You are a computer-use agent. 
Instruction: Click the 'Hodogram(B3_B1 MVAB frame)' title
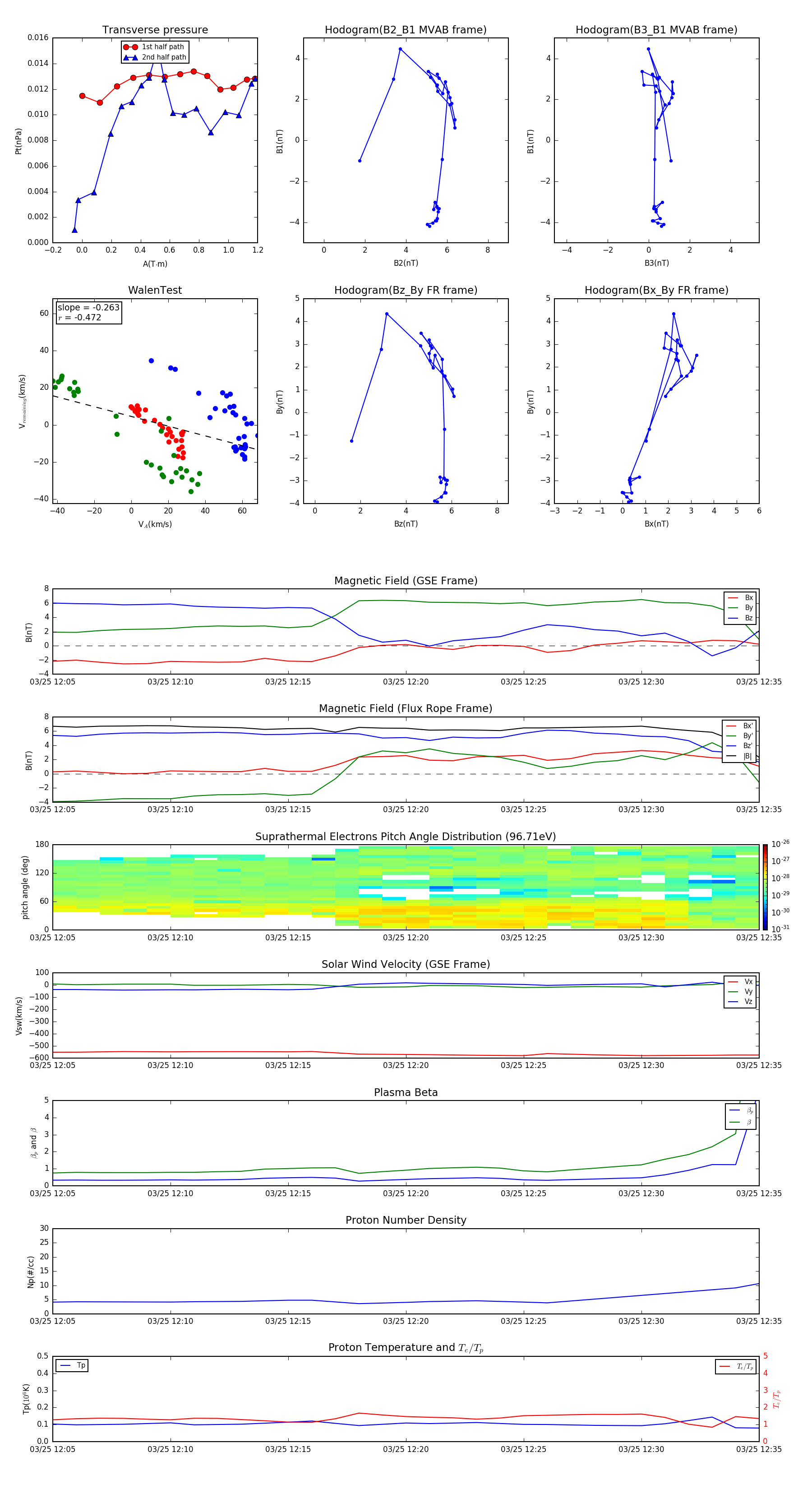(656, 30)
